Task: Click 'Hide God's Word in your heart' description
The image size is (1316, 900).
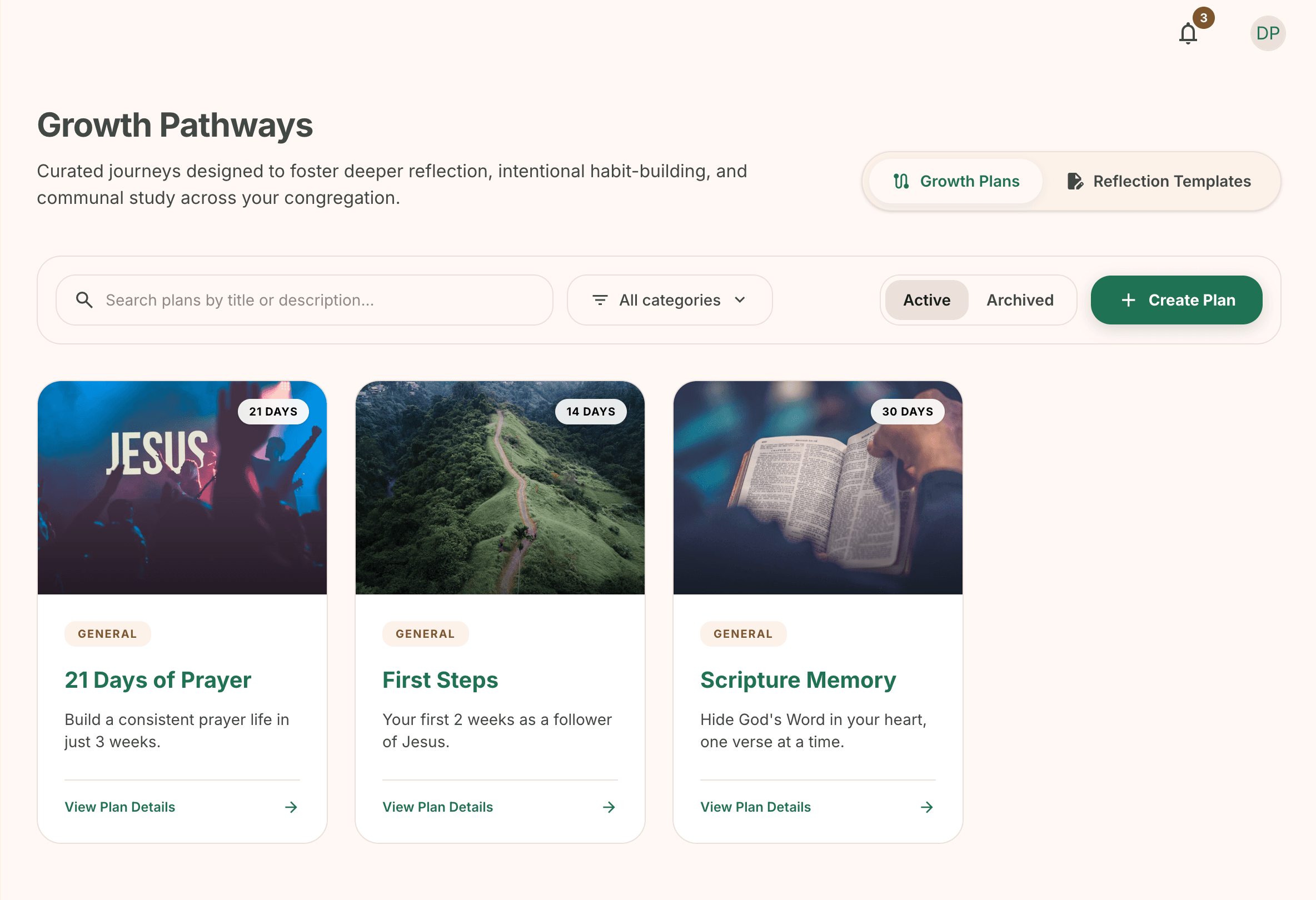Action: pyautogui.click(x=813, y=731)
